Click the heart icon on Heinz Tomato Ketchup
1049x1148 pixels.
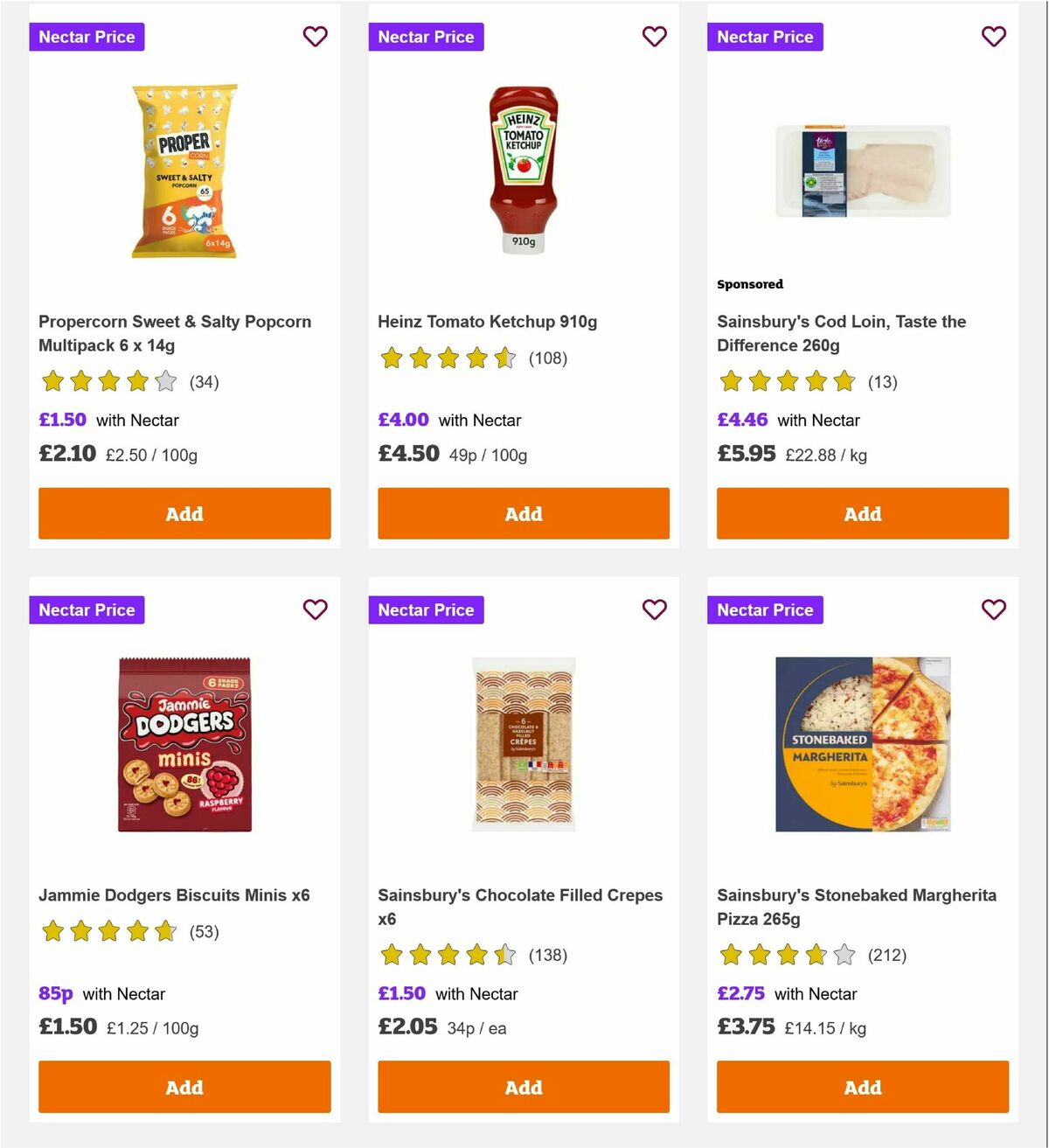(654, 37)
